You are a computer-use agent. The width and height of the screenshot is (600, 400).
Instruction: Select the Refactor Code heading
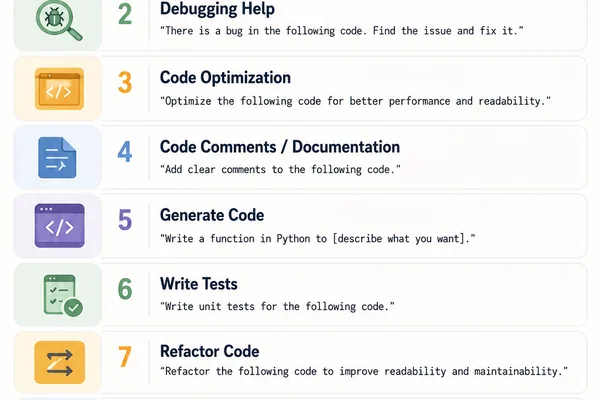(x=209, y=351)
